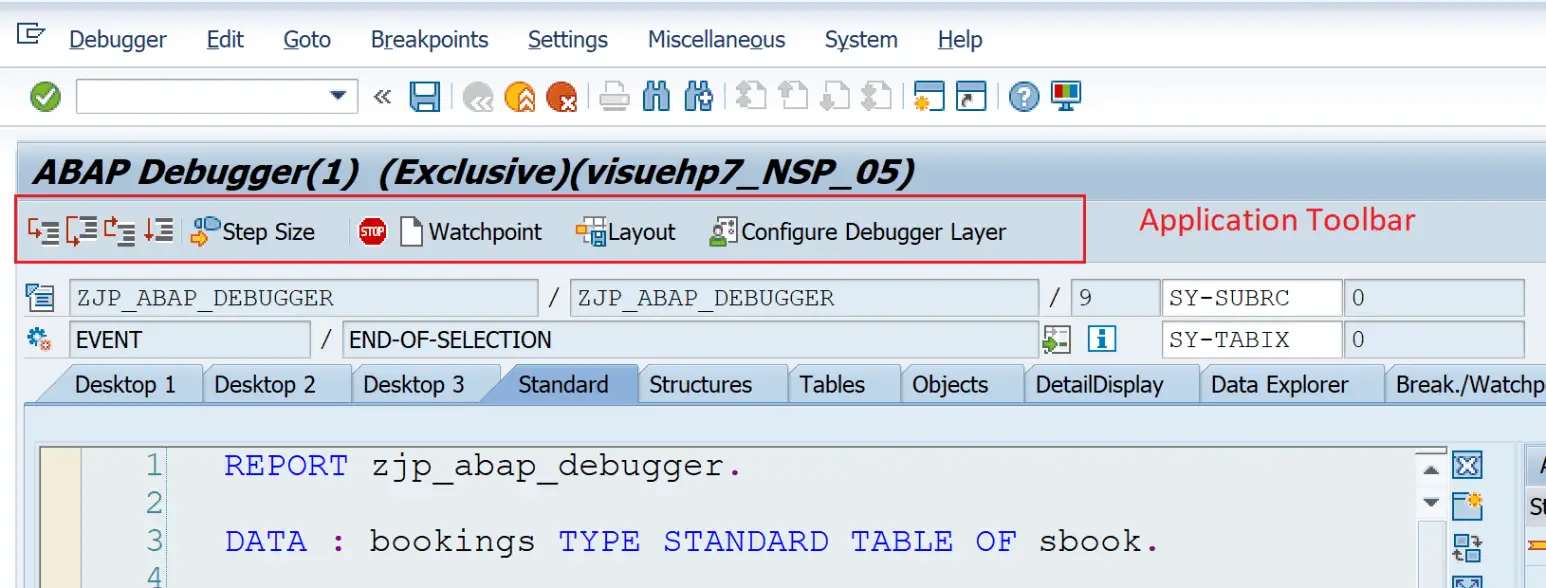Click the blue information icon beside SY-TABIX
This screenshot has height=588, width=1546.
click(1101, 340)
